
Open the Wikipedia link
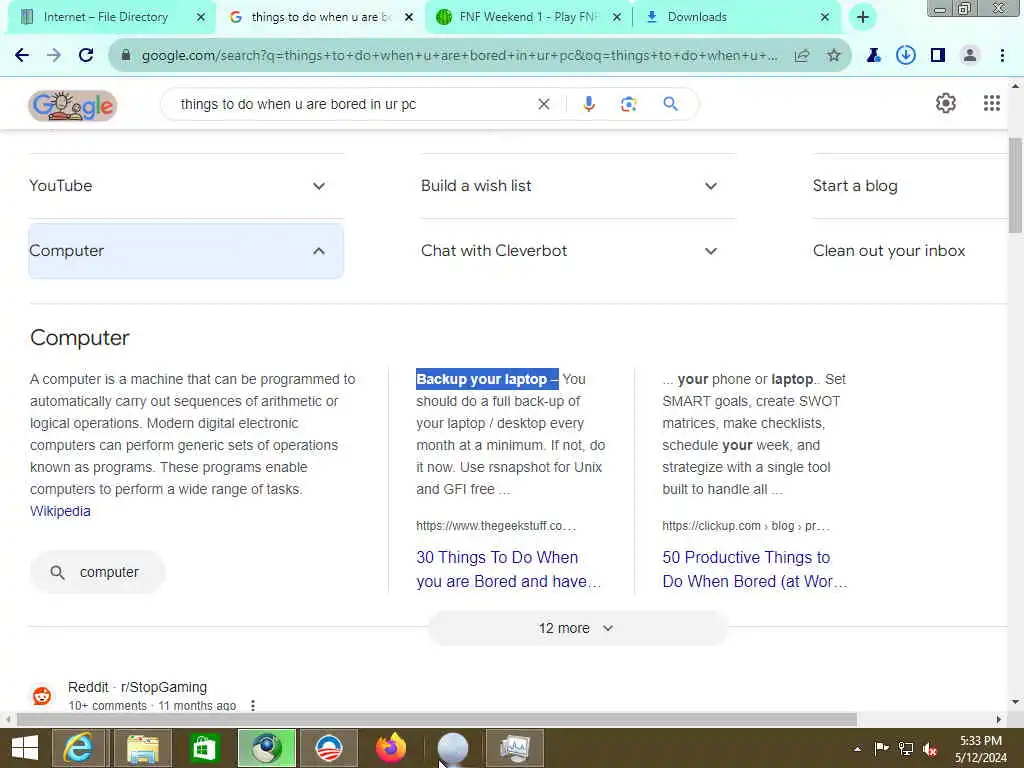60,511
